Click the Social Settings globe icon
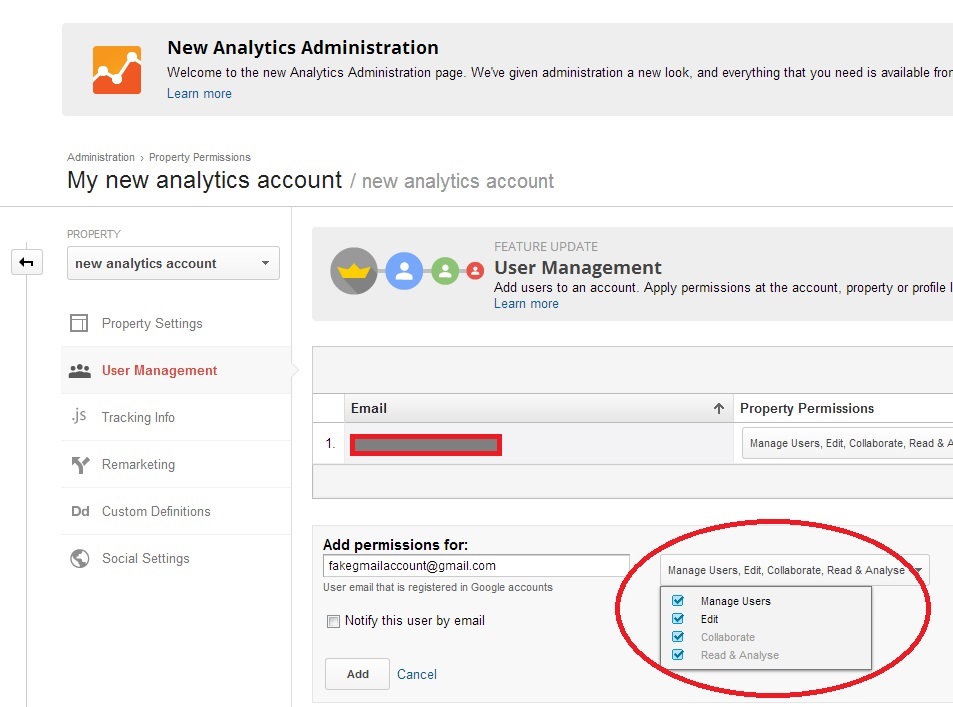This screenshot has height=707, width=953. 79,559
